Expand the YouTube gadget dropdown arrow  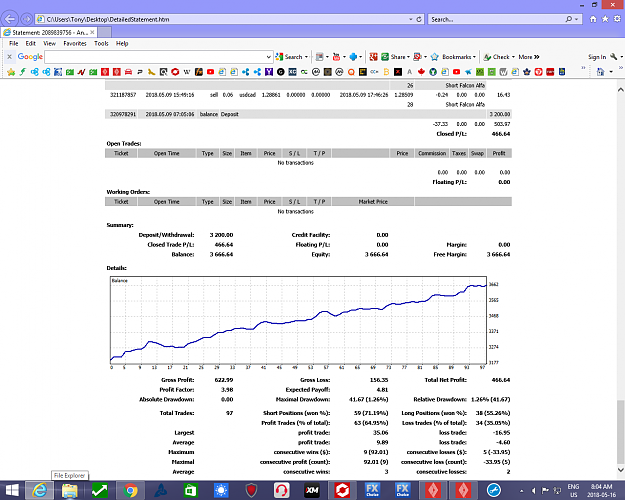click(x=344, y=57)
